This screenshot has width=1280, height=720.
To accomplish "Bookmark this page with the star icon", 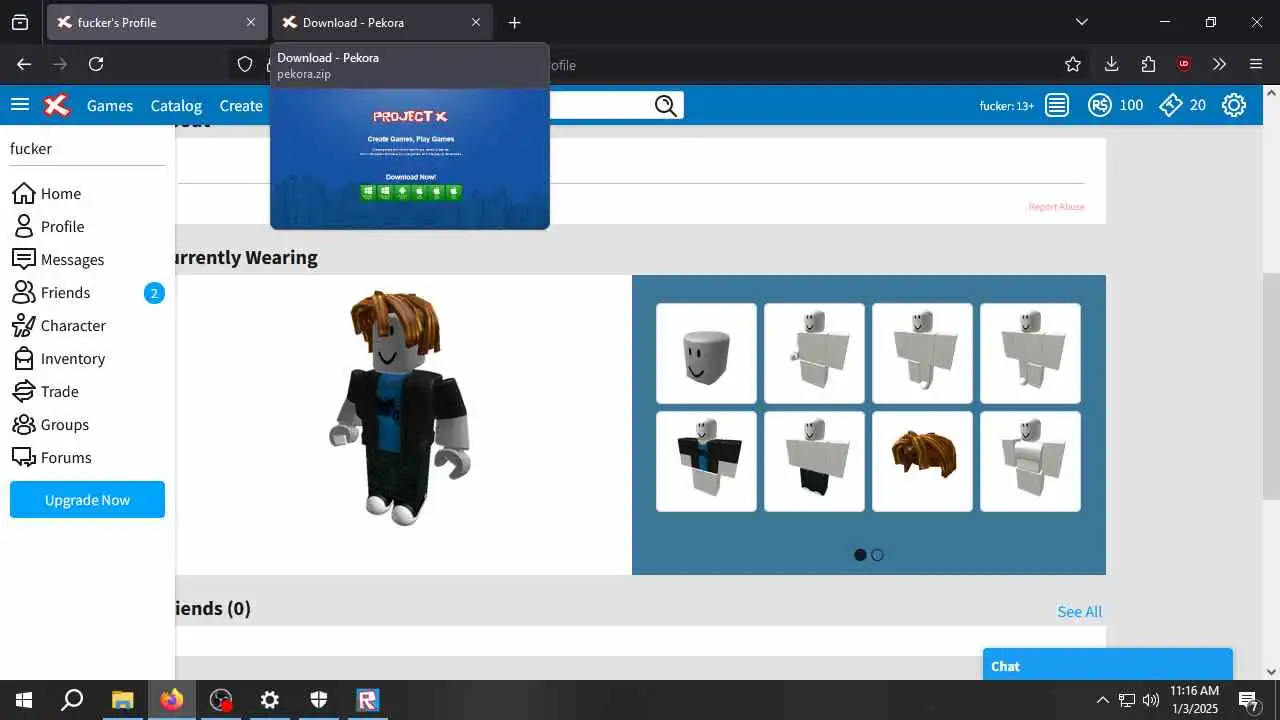I will [x=1073, y=64].
